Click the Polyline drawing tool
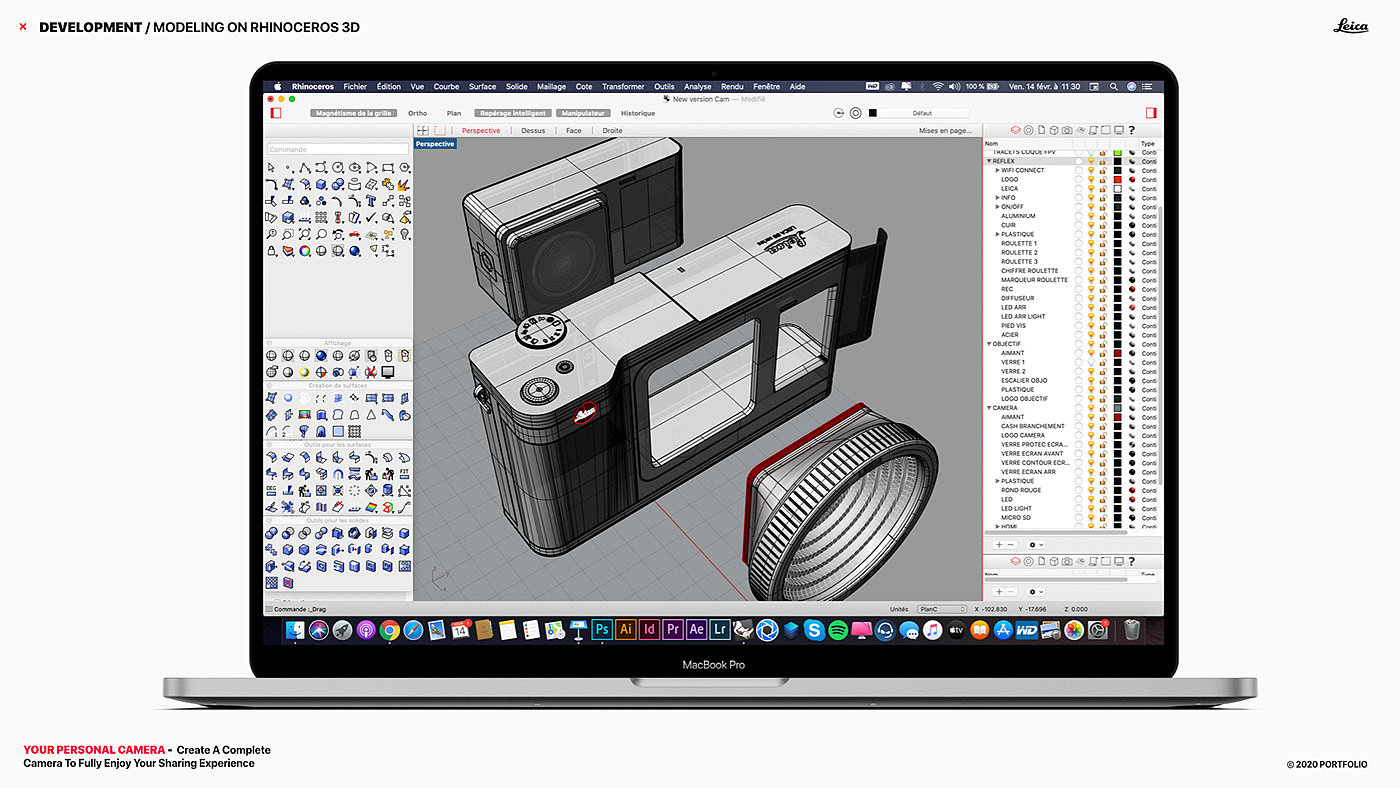The image size is (1400, 788). pos(305,168)
